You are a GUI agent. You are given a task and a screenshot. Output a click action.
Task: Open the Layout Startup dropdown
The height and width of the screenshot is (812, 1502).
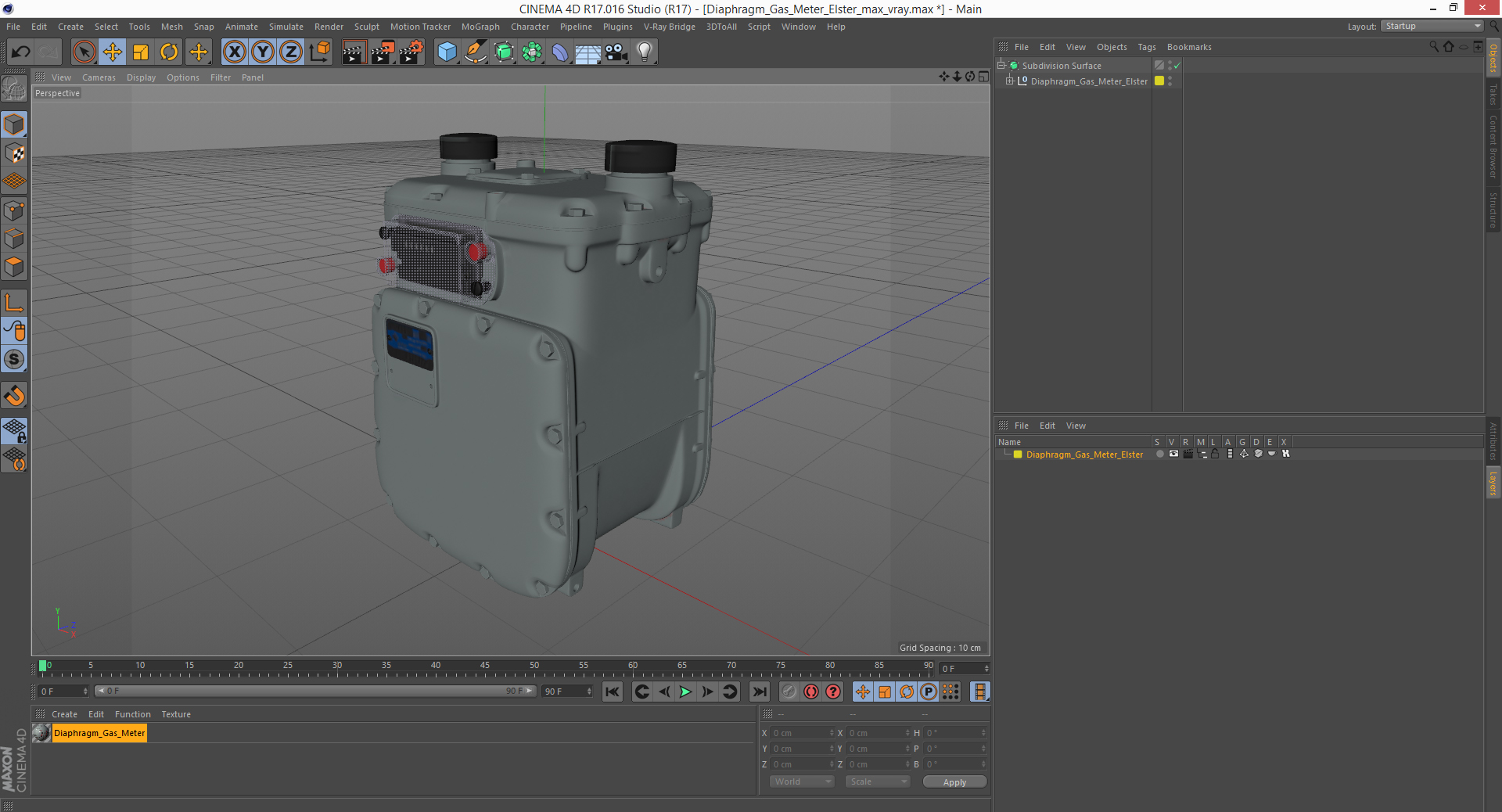pyautogui.click(x=1432, y=26)
